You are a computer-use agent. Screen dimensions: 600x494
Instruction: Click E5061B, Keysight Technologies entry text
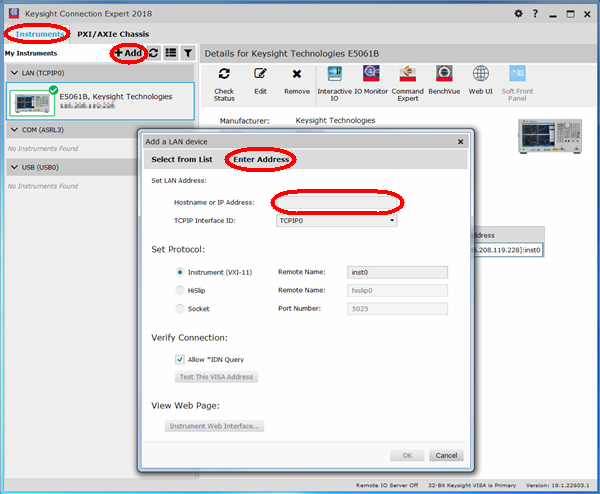(x=116, y=96)
